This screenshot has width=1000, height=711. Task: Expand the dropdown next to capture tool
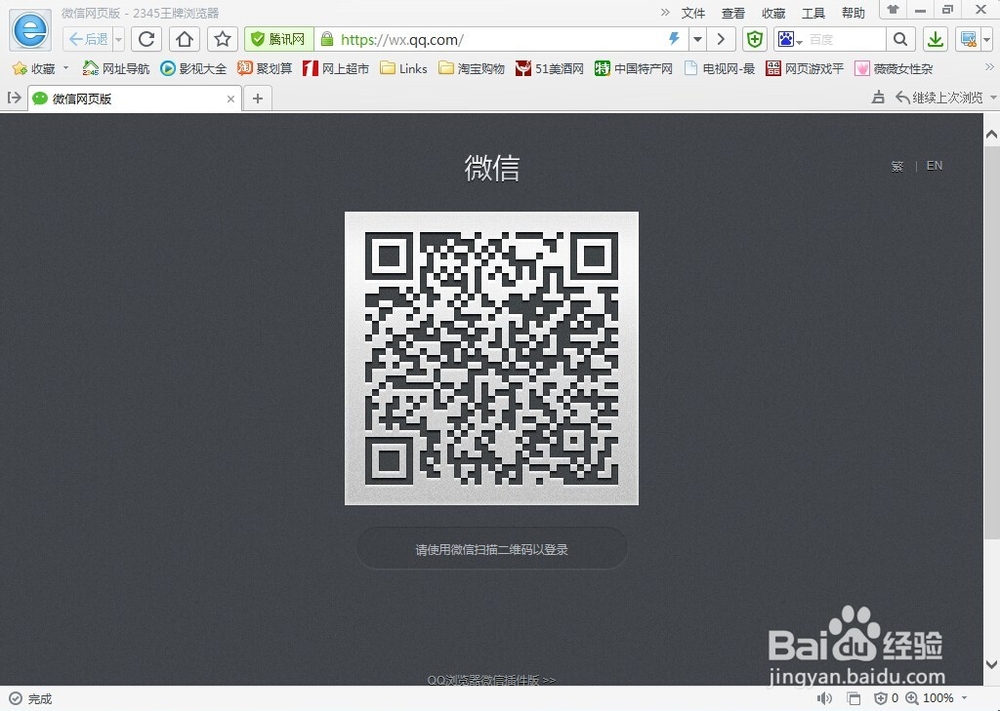987,40
